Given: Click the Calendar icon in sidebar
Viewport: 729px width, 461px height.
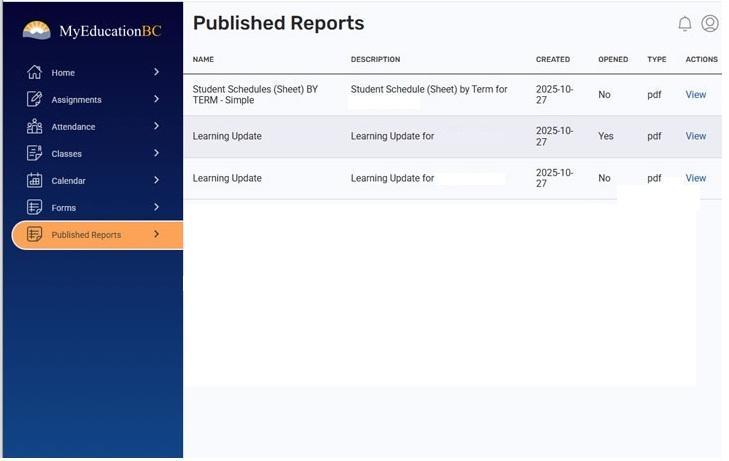Looking at the screenshot, I should pos(35,180).
